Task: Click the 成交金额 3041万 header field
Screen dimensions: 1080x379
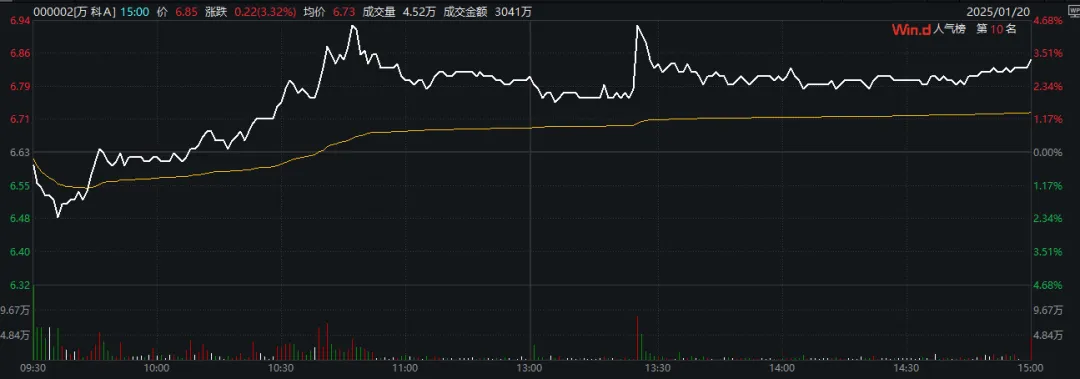Action: [x=488, y=12]
